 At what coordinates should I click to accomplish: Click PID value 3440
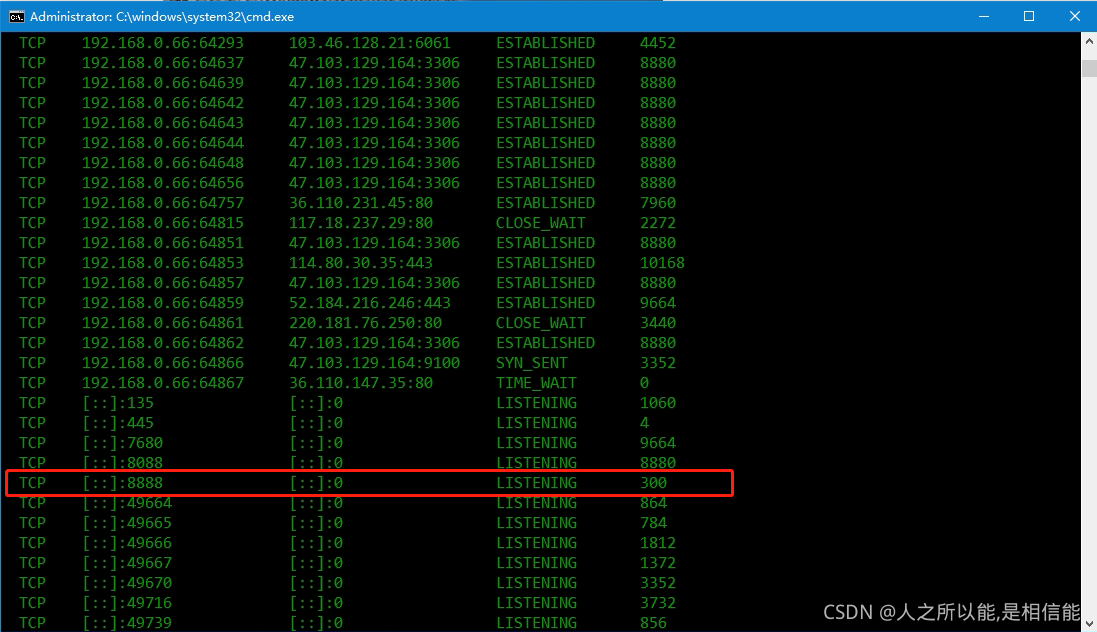[658, 323]
